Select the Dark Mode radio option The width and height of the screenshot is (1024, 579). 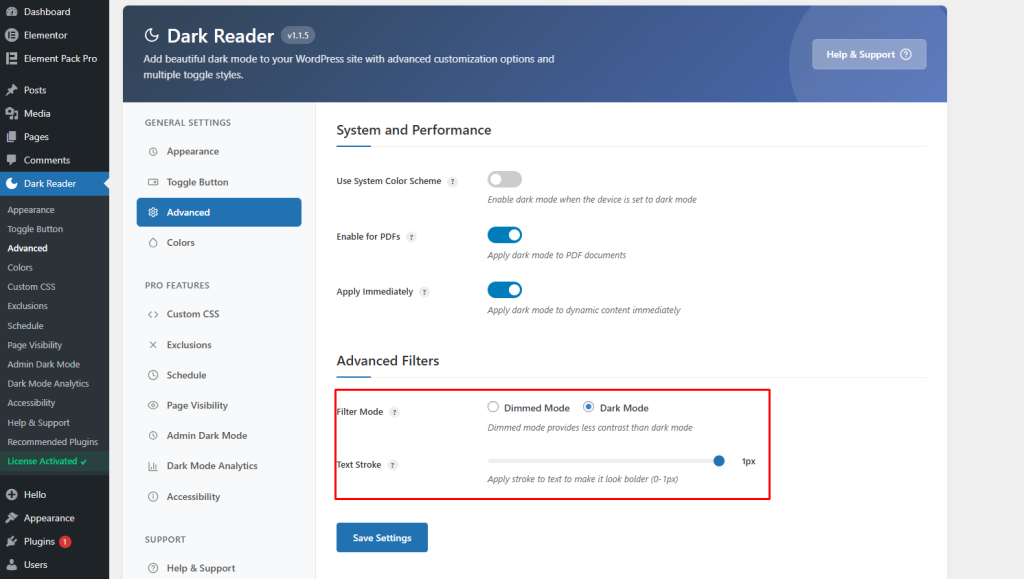pyautogui.click(x=588, y=407)
